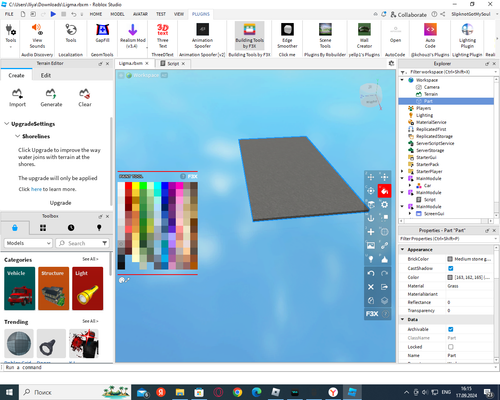The height and width of the screenshot is (400, 500).
Task: Open the MODEL ribbon tab
Action: point(117,14)
